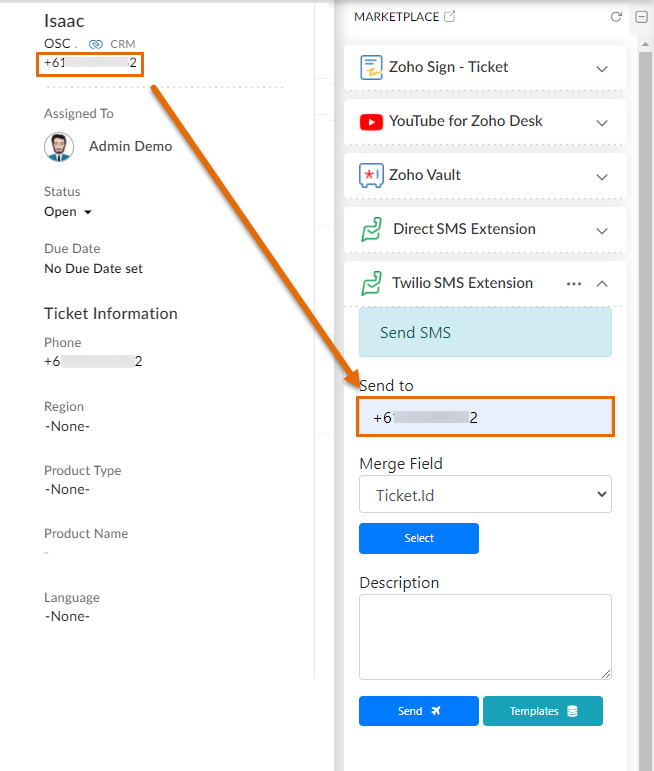This screenshot has height=771, width=654.
Task: Click the Send button
Action: (x=419, y=711)
